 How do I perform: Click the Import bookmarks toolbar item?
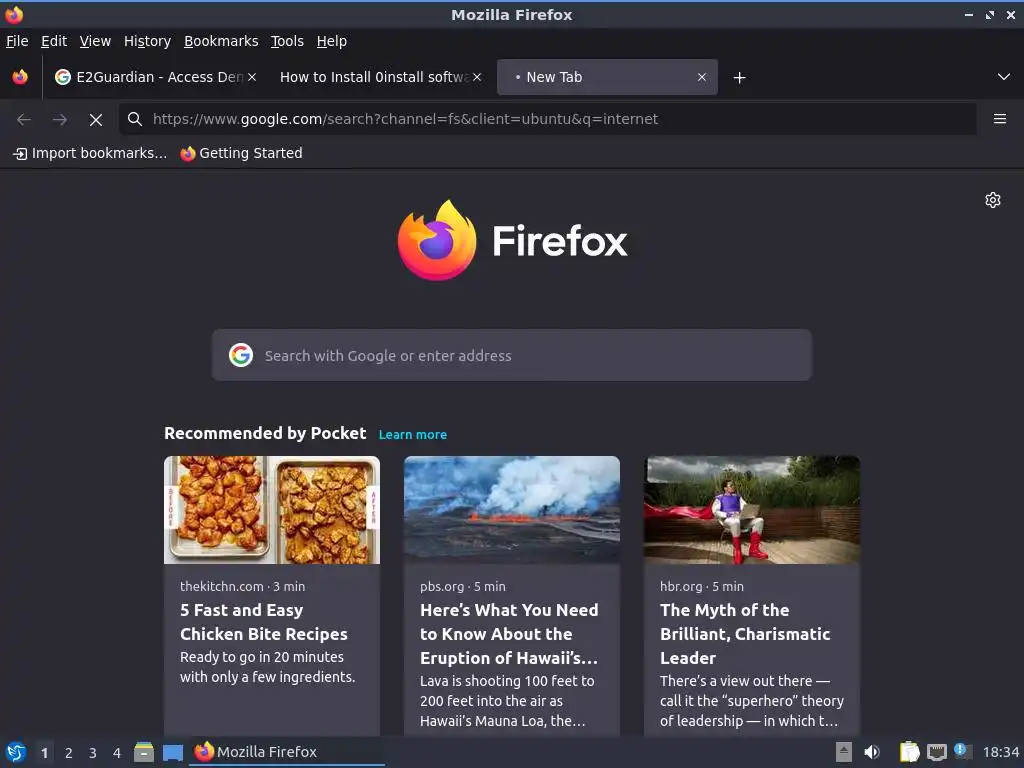click(x=90, y=153)
